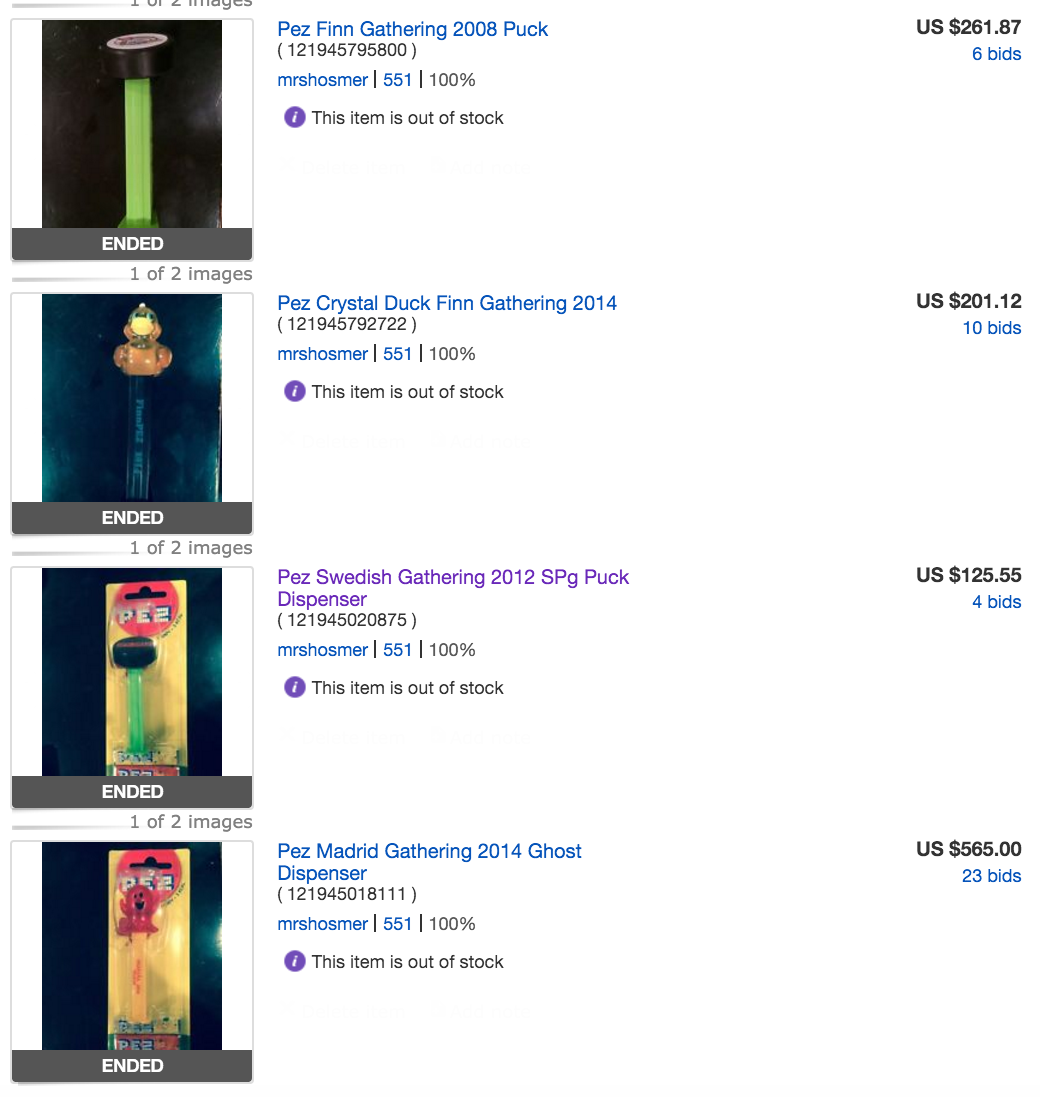The height and width of the screenshot is (1097, 1040).
Task: Open mrshosmer profile on Madrid Ghost listing
Action: coord(322,924)
